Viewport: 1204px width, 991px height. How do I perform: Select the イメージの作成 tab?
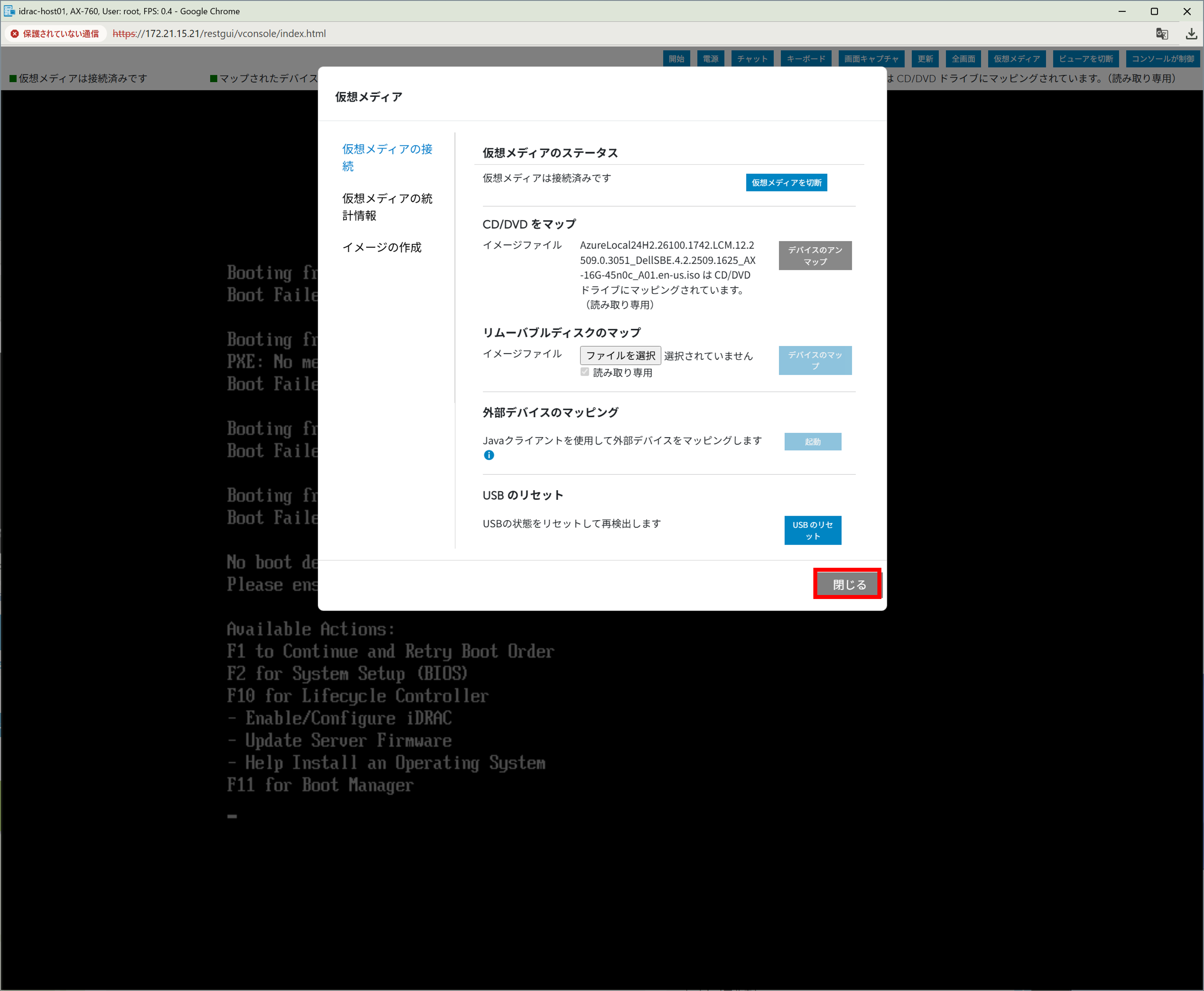(381, 247)
